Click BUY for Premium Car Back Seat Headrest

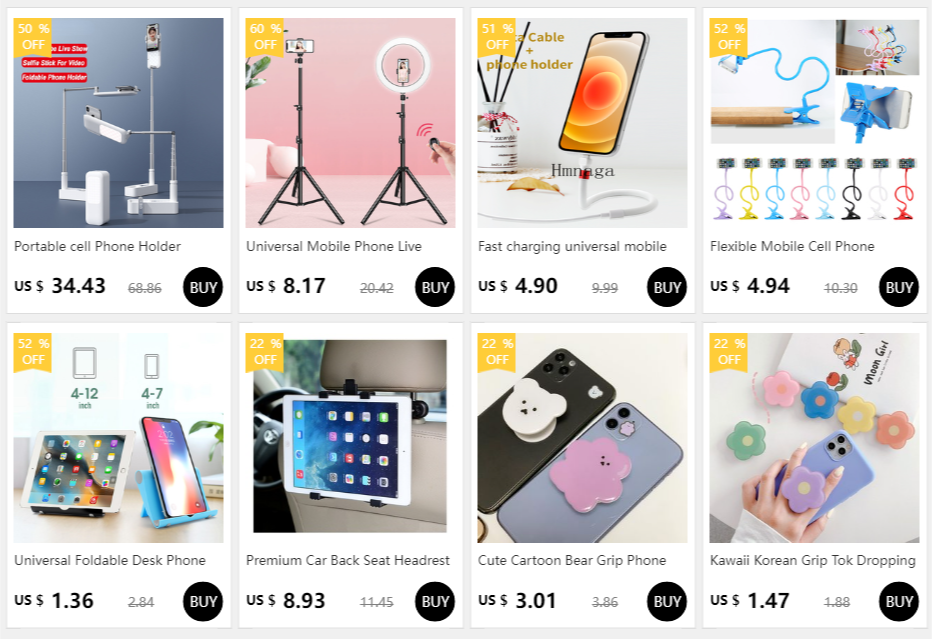pyautogui.click(x=435, y=602)
